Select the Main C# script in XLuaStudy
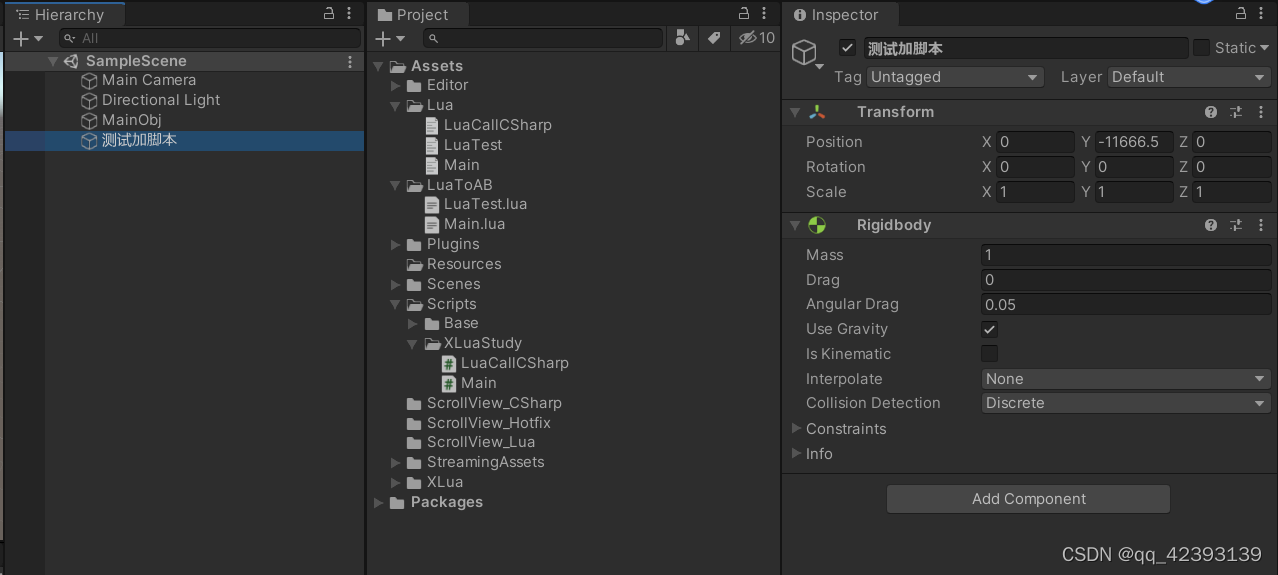 click(479, 383)
